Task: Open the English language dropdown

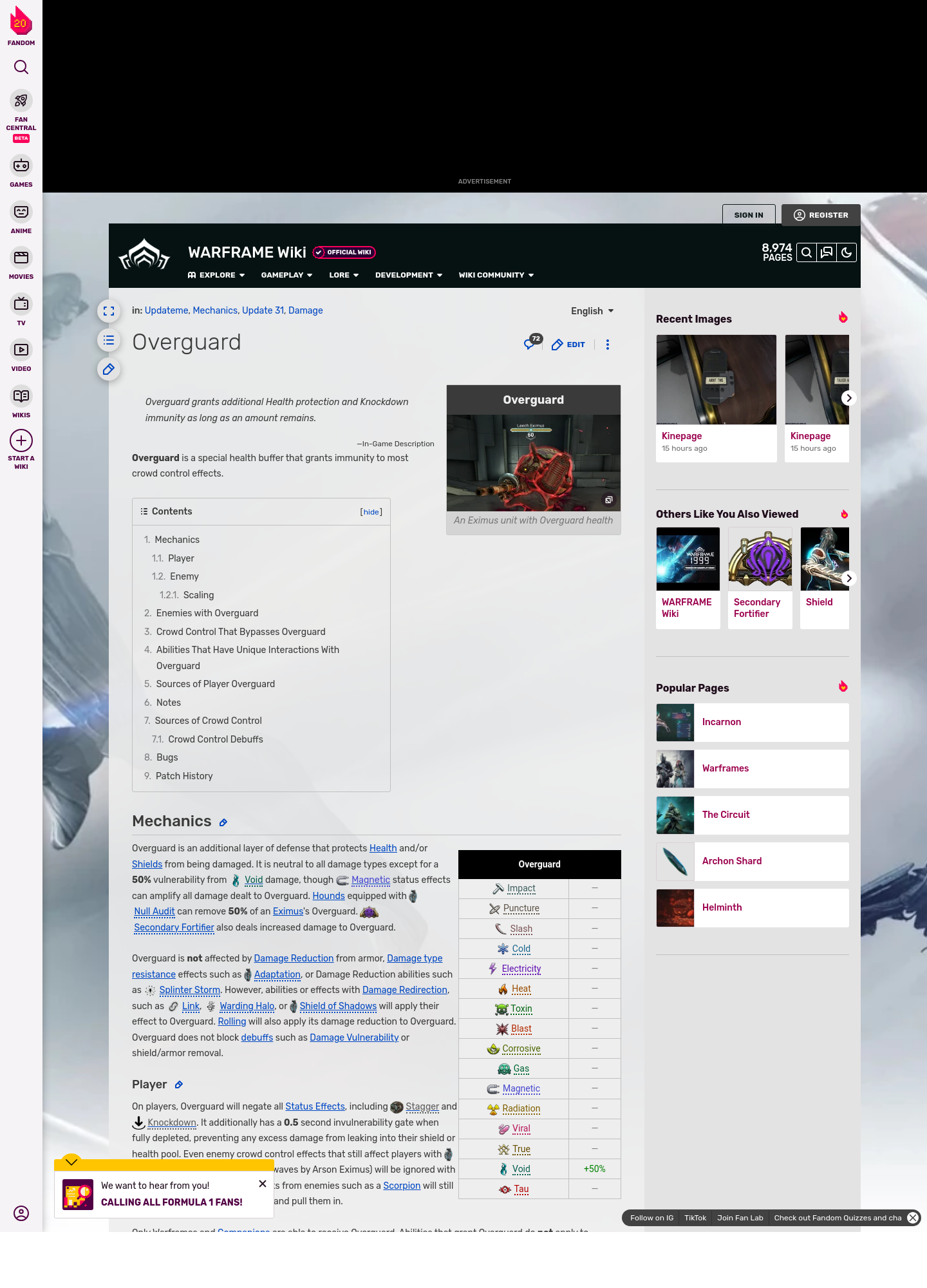Action: [x=592, y=311]
